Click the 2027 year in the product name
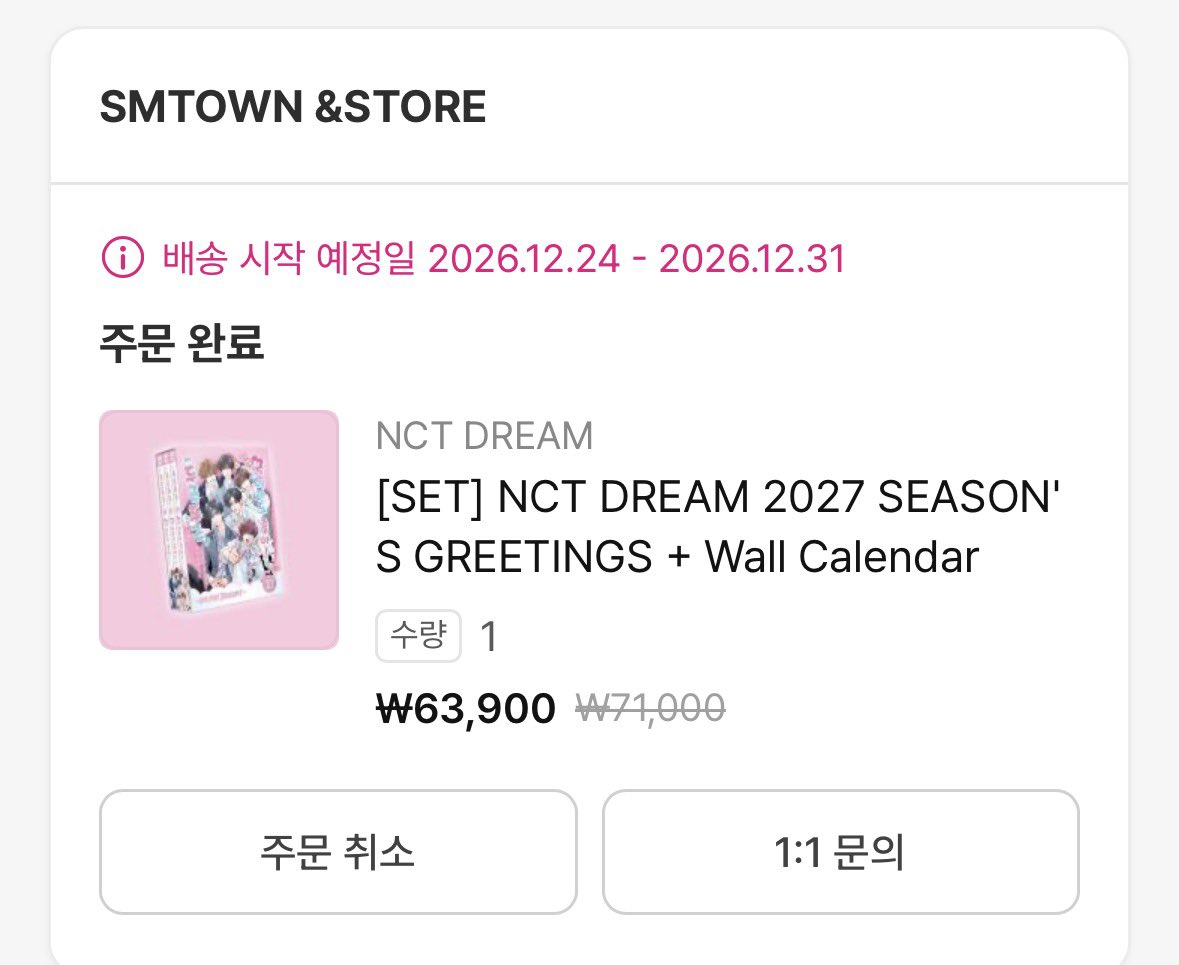The image size is (1179, 965). tap(814, 497)
